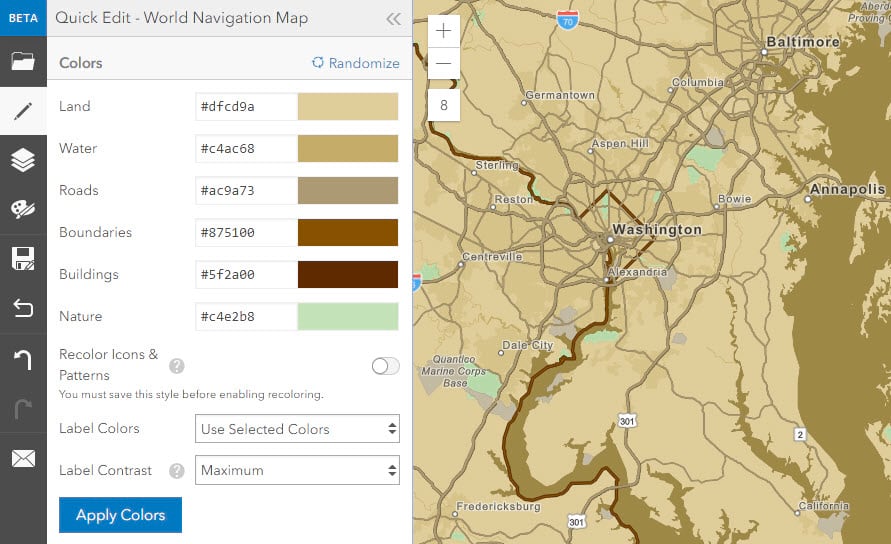Click the Fredericksburg label on the map

click(x=498, y=506)
